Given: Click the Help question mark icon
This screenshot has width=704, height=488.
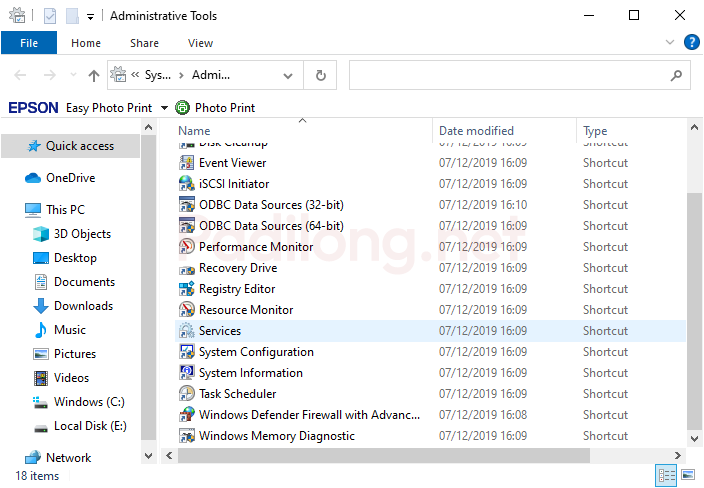Looking at the screenshot, I should [x=691, y=43].
